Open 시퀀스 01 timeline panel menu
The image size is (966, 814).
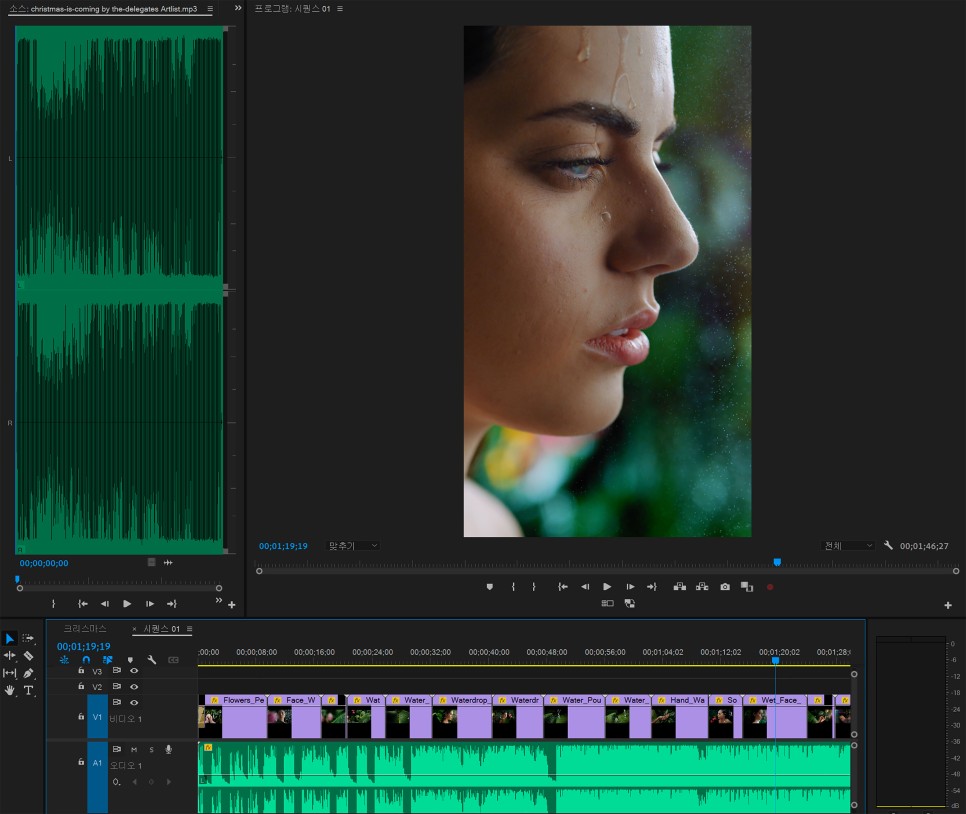click(x=189, y=629)
